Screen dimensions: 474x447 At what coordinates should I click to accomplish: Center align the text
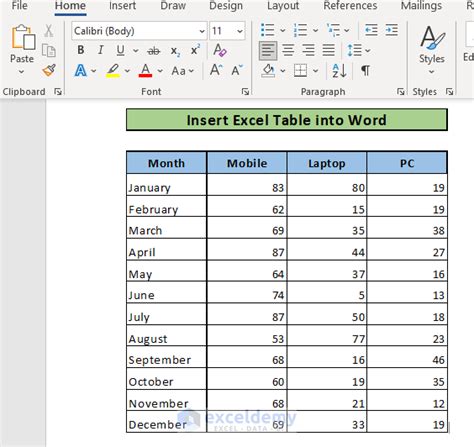[x=288, y=51]
